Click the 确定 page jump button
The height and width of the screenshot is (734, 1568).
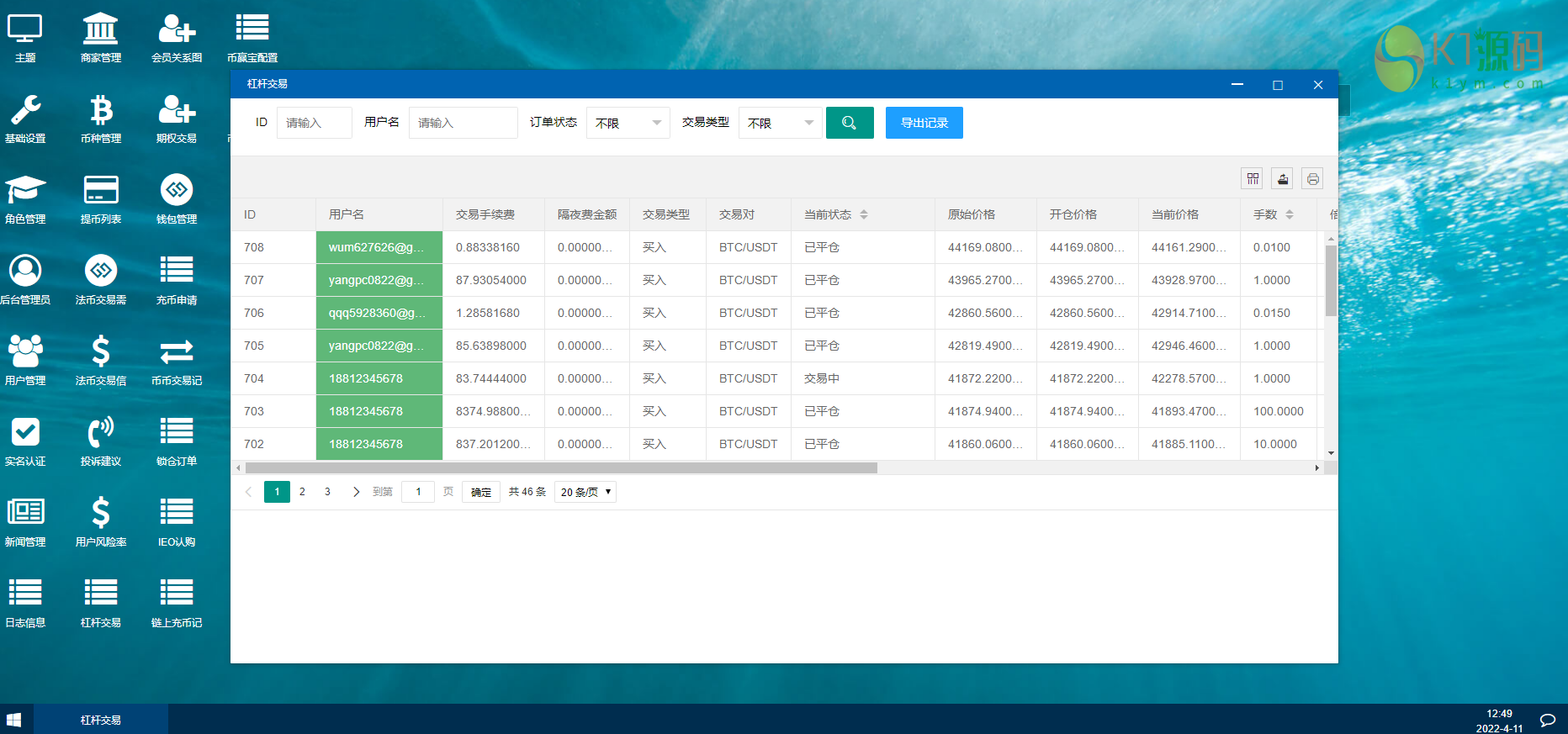(480, 492)
